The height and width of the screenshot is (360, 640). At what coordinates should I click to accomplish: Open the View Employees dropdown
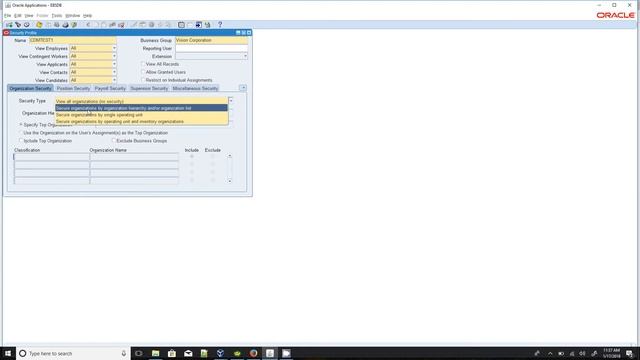click(114, 48)
